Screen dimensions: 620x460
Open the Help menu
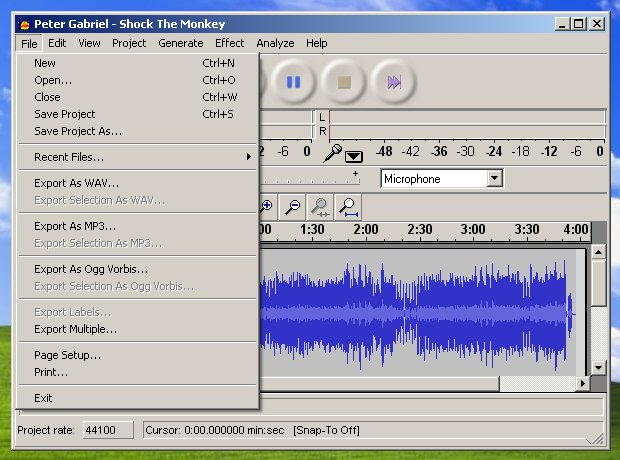coord(316,43)
